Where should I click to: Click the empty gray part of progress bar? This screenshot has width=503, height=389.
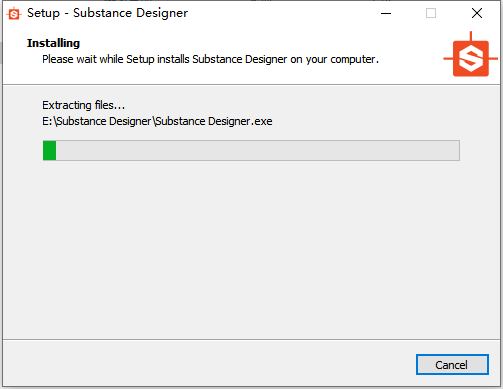click(257, 150)
